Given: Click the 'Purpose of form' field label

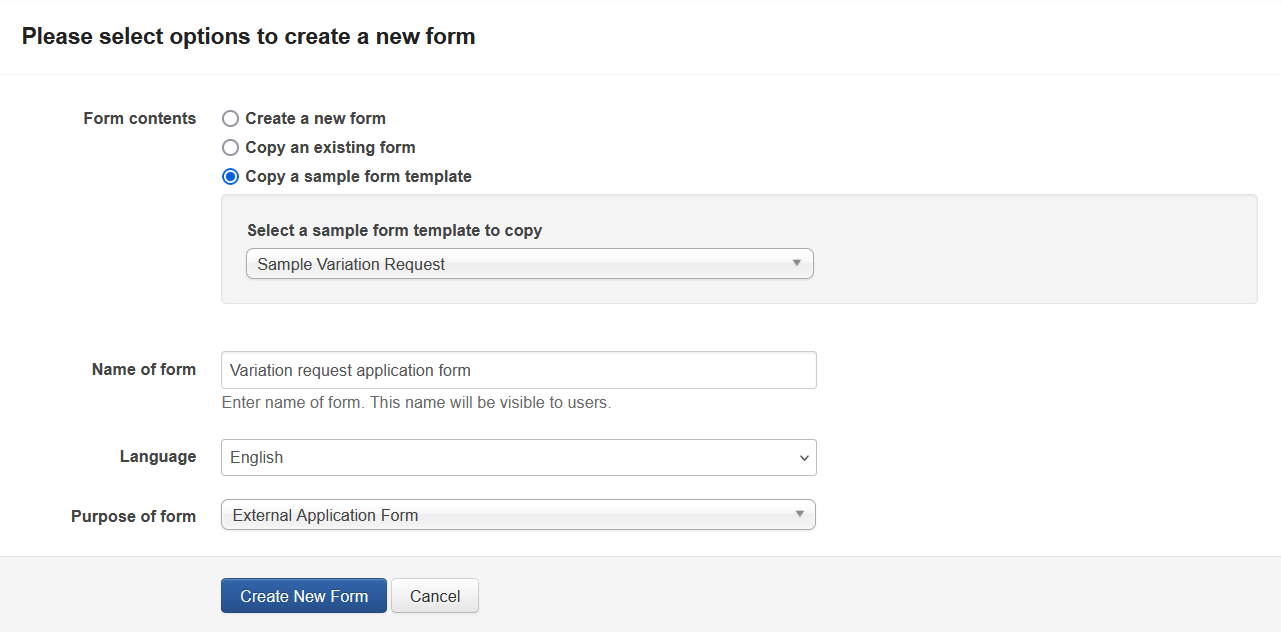Looking at the screenshot, I should pyautogui.click(x=133, y=517).
